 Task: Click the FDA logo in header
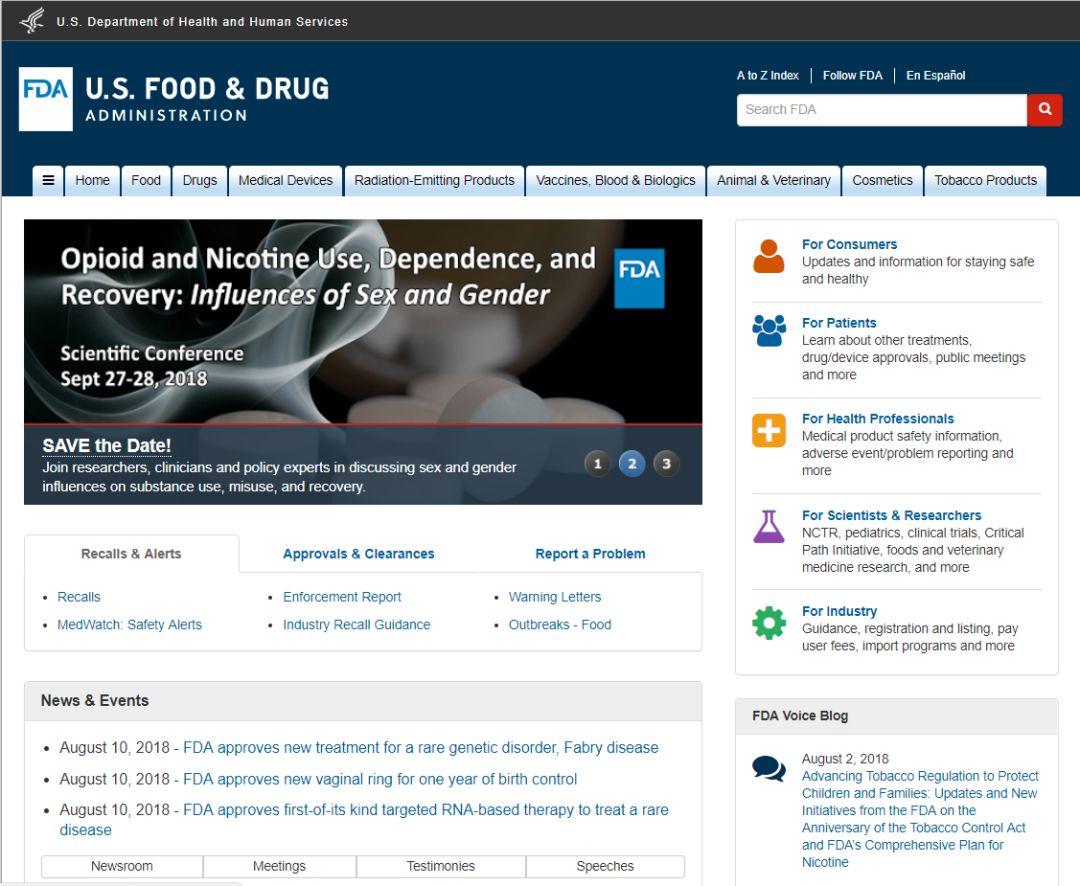46,99
